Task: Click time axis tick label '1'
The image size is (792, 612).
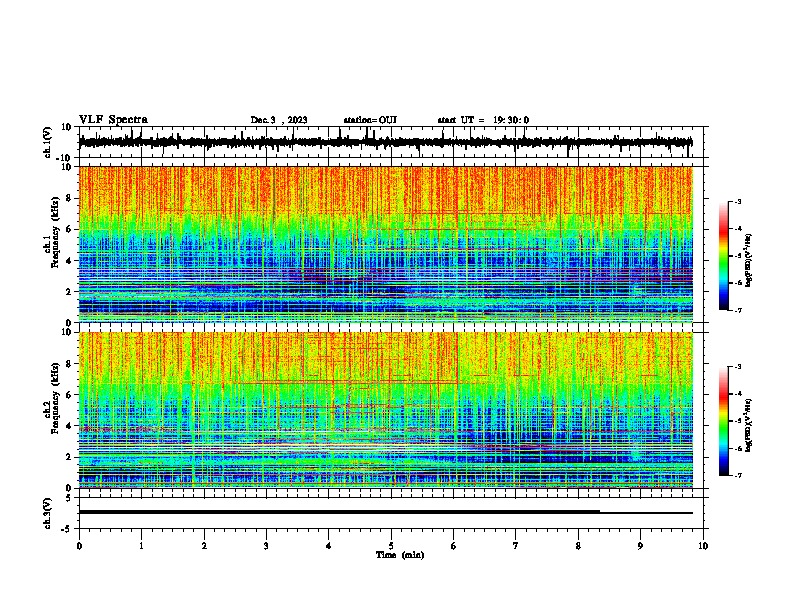Action: pos(141,546)
